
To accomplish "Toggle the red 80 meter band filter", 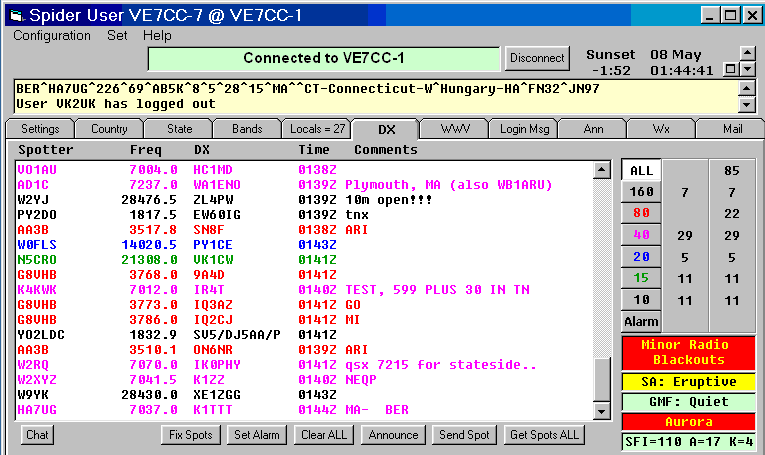I will pos(640,213).
